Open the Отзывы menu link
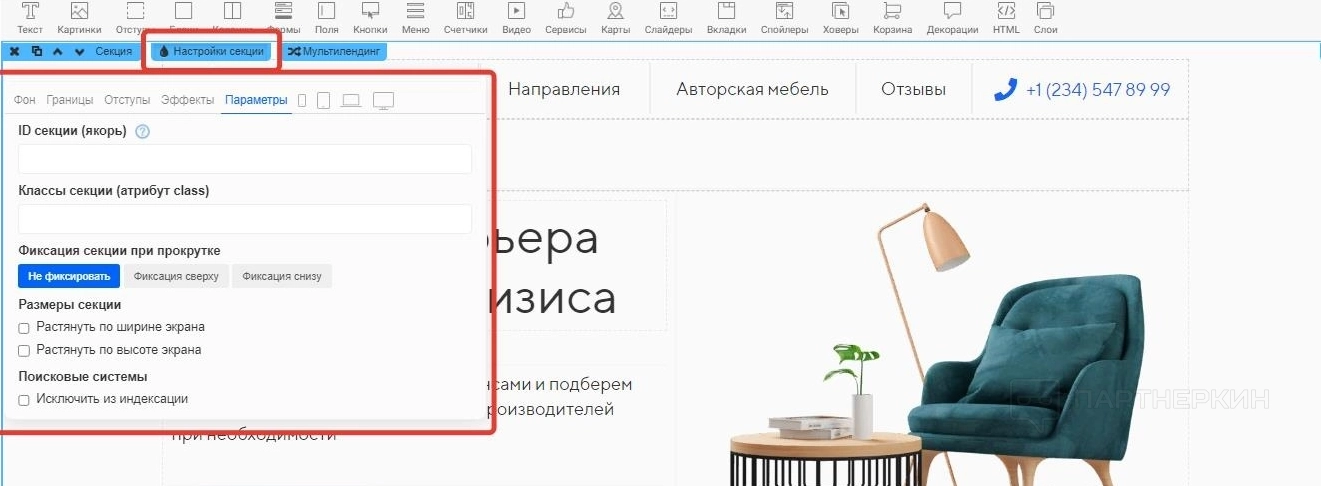The image size is (1321, 486). (913, 89)
